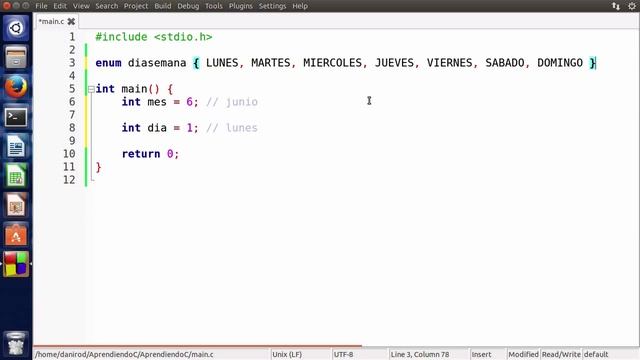Click the Code::Blocks colored blocks launcher icon
The width and height of the screenshot is (640, 360).
[x=16, y=264]
